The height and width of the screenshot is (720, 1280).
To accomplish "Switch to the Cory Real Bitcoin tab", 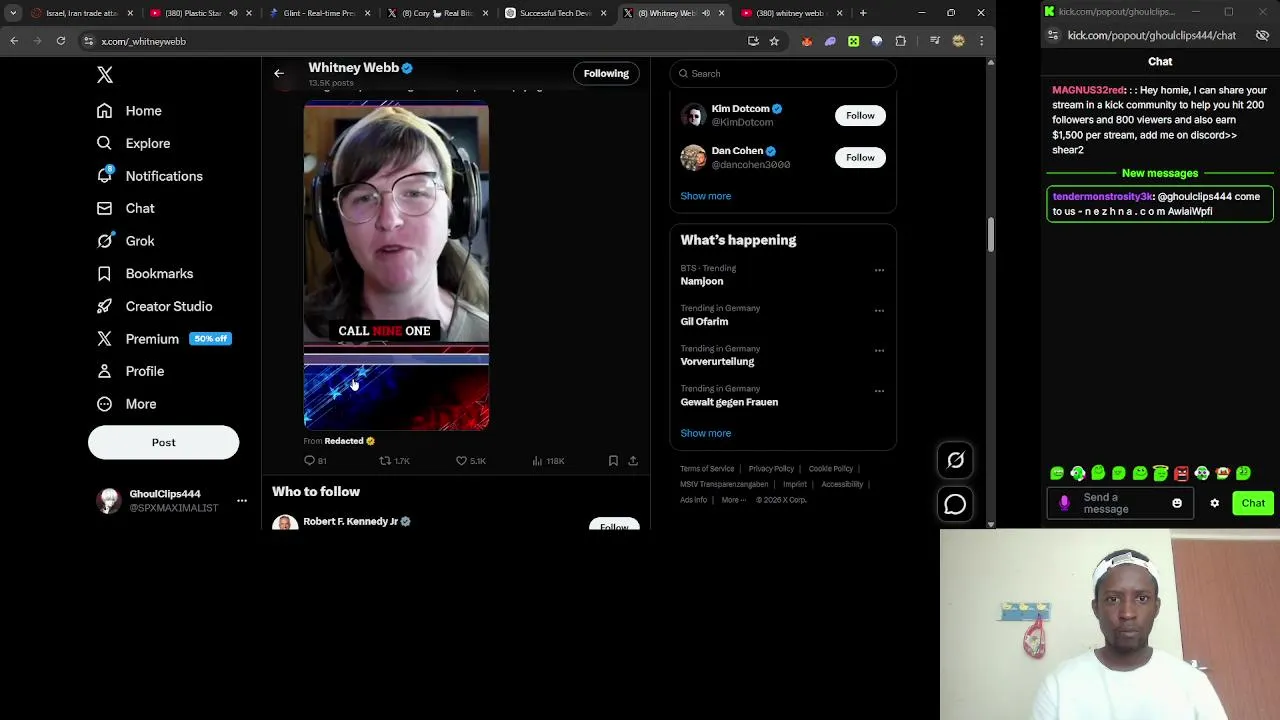I will tap(438, 13).
